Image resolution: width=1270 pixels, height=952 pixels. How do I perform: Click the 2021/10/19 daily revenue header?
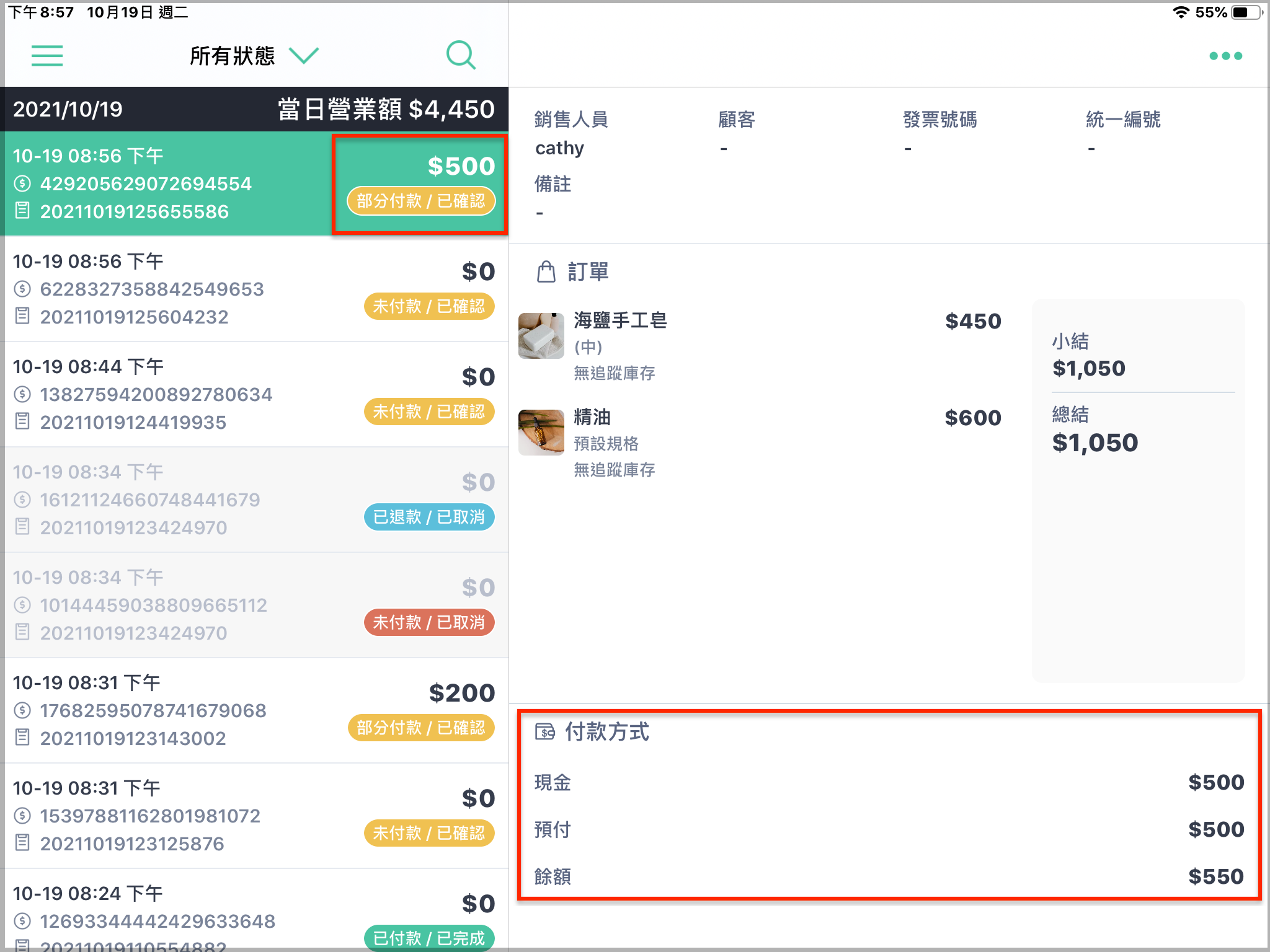point(254,109)
